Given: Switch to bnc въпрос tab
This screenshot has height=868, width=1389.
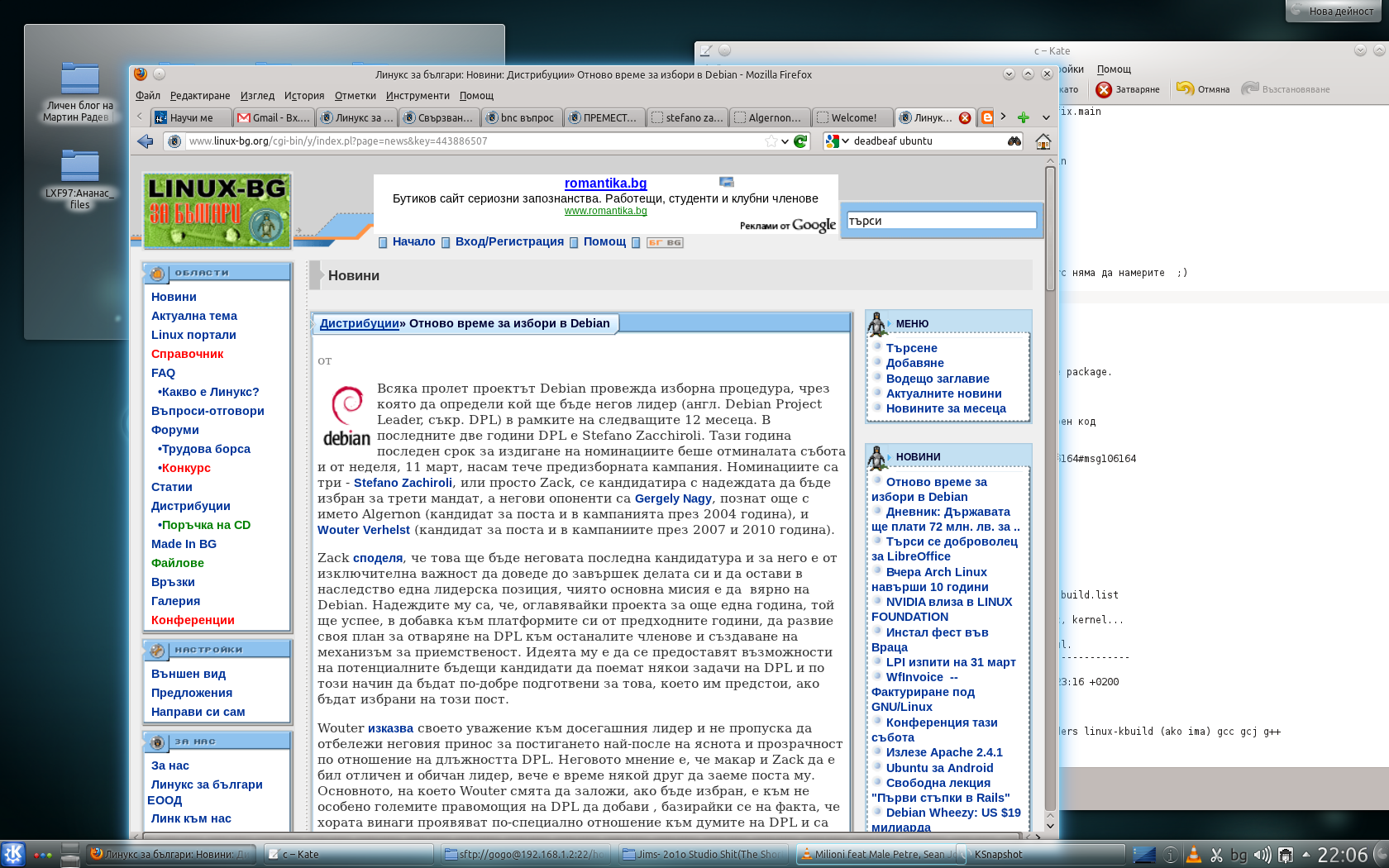Looking at the screenshot, I should click(x=522, y=117).
